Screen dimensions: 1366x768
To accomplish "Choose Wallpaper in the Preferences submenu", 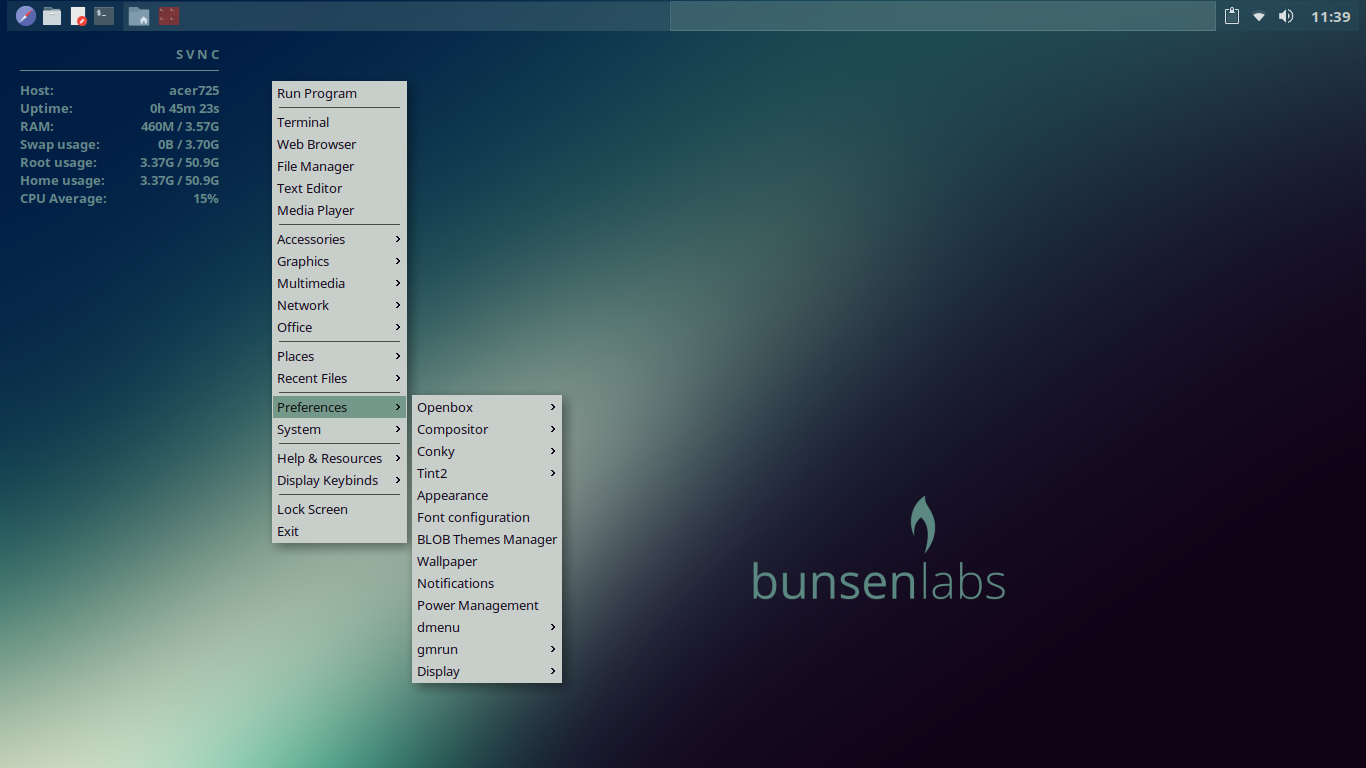I will click(x=487, y=562).
